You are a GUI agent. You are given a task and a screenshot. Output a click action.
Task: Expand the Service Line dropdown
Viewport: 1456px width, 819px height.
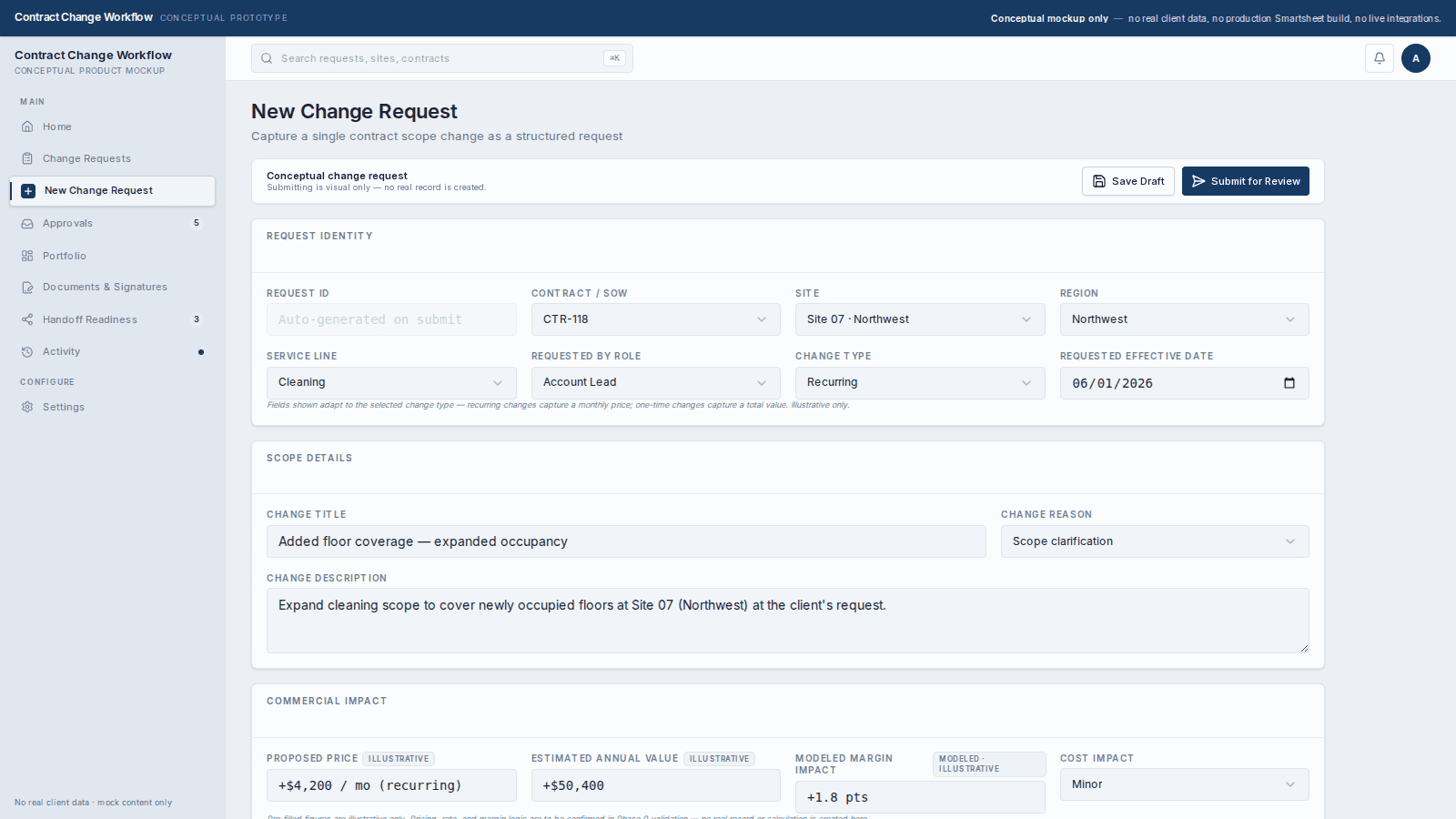click(x=391, y=383)
